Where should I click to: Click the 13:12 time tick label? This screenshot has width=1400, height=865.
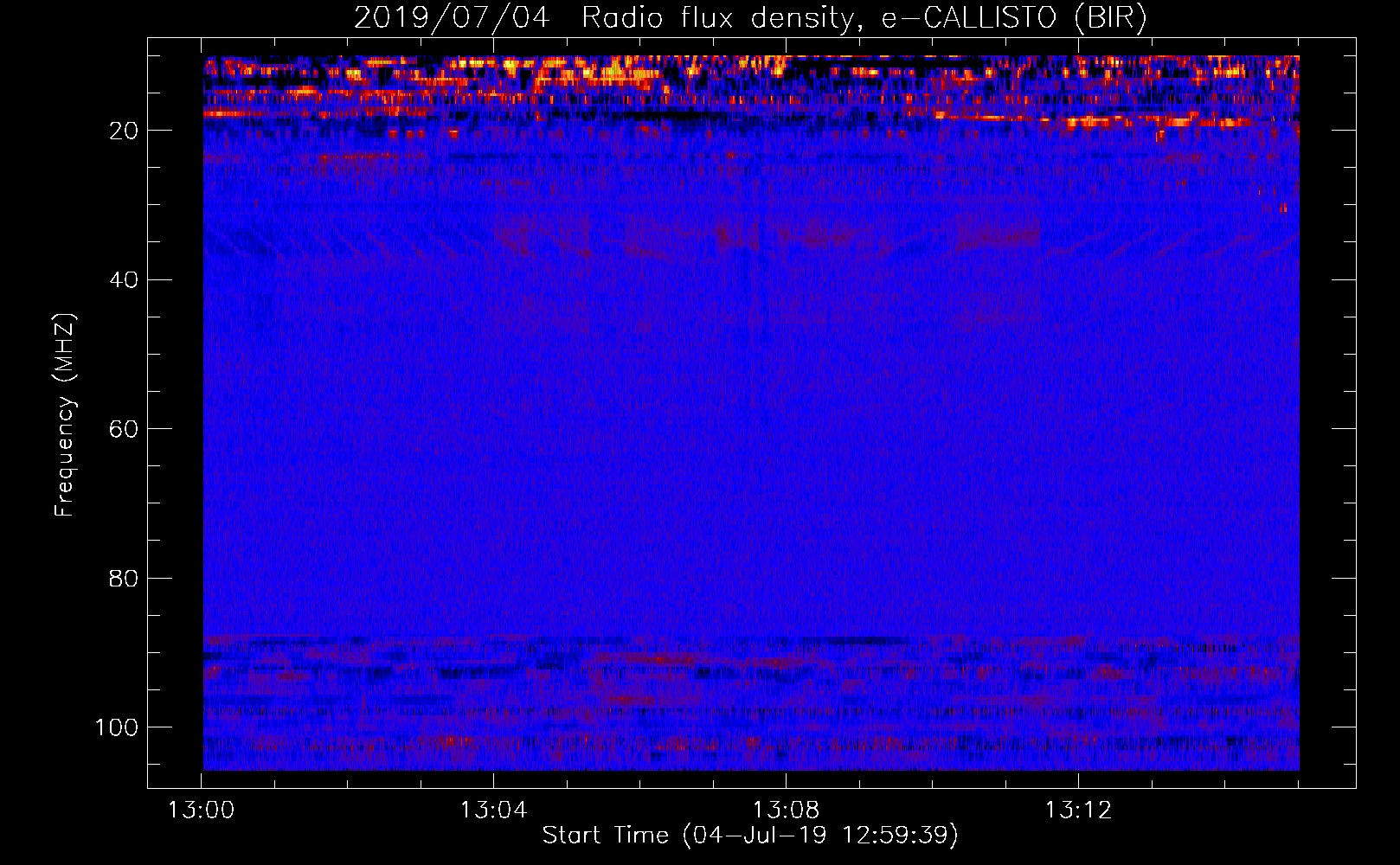pyautogui.click(x=1078, y=811)
